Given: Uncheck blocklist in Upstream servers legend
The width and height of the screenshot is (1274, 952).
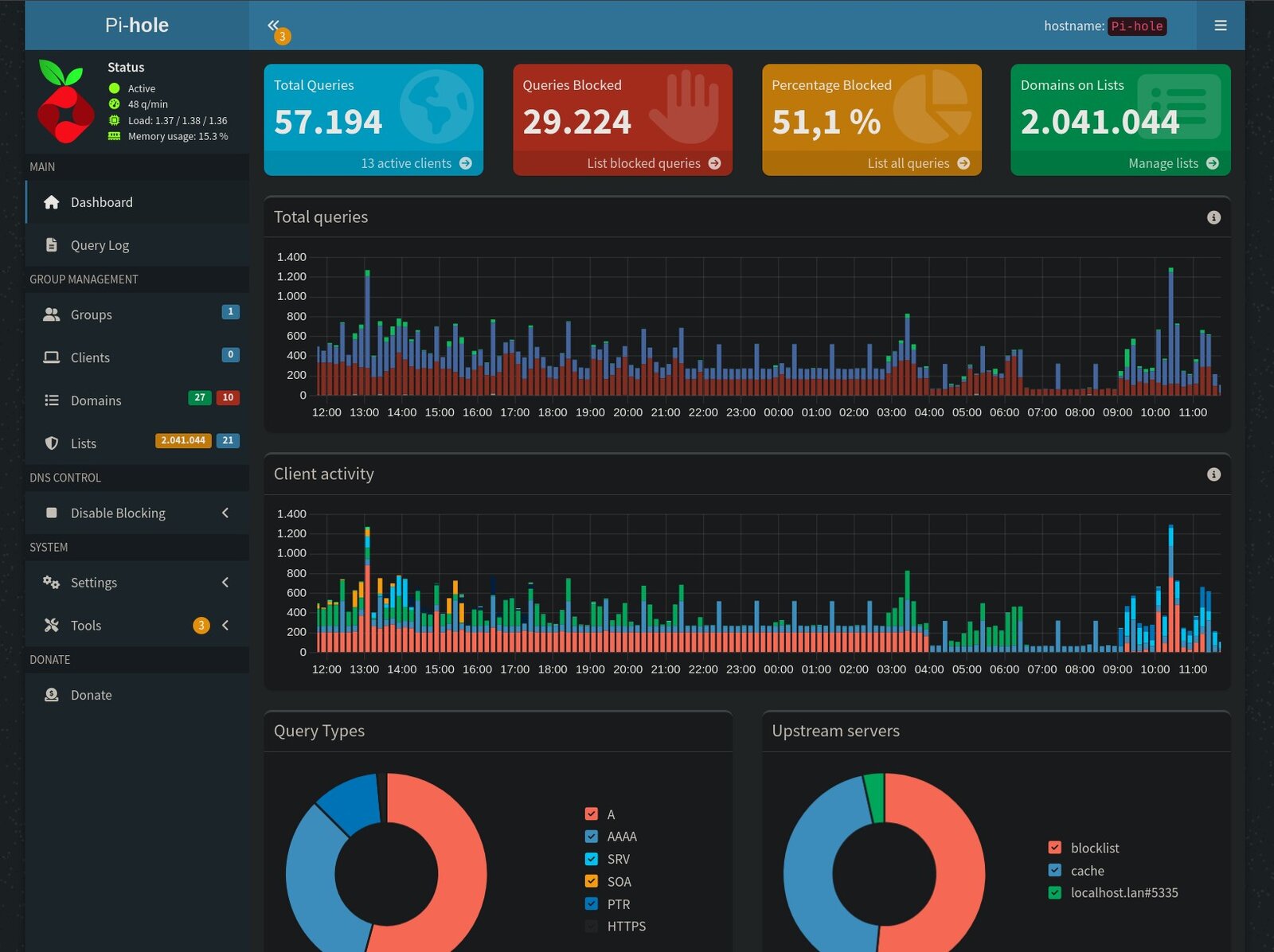Looking at the screenshot, I should pyautogui.click(x=1054, y=848).
